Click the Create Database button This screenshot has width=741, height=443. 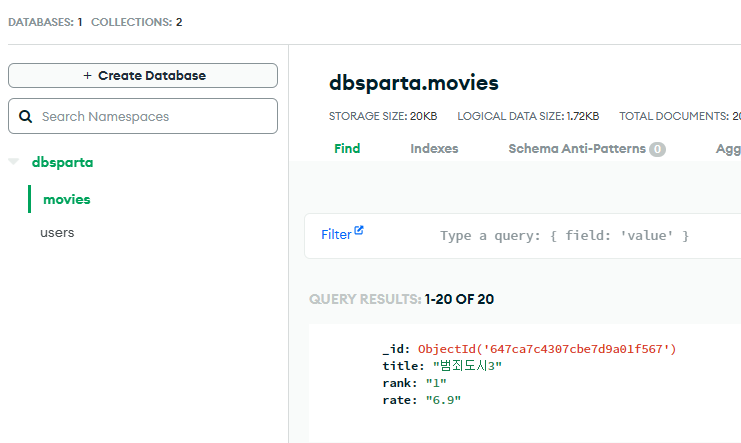tap(143, 76)
